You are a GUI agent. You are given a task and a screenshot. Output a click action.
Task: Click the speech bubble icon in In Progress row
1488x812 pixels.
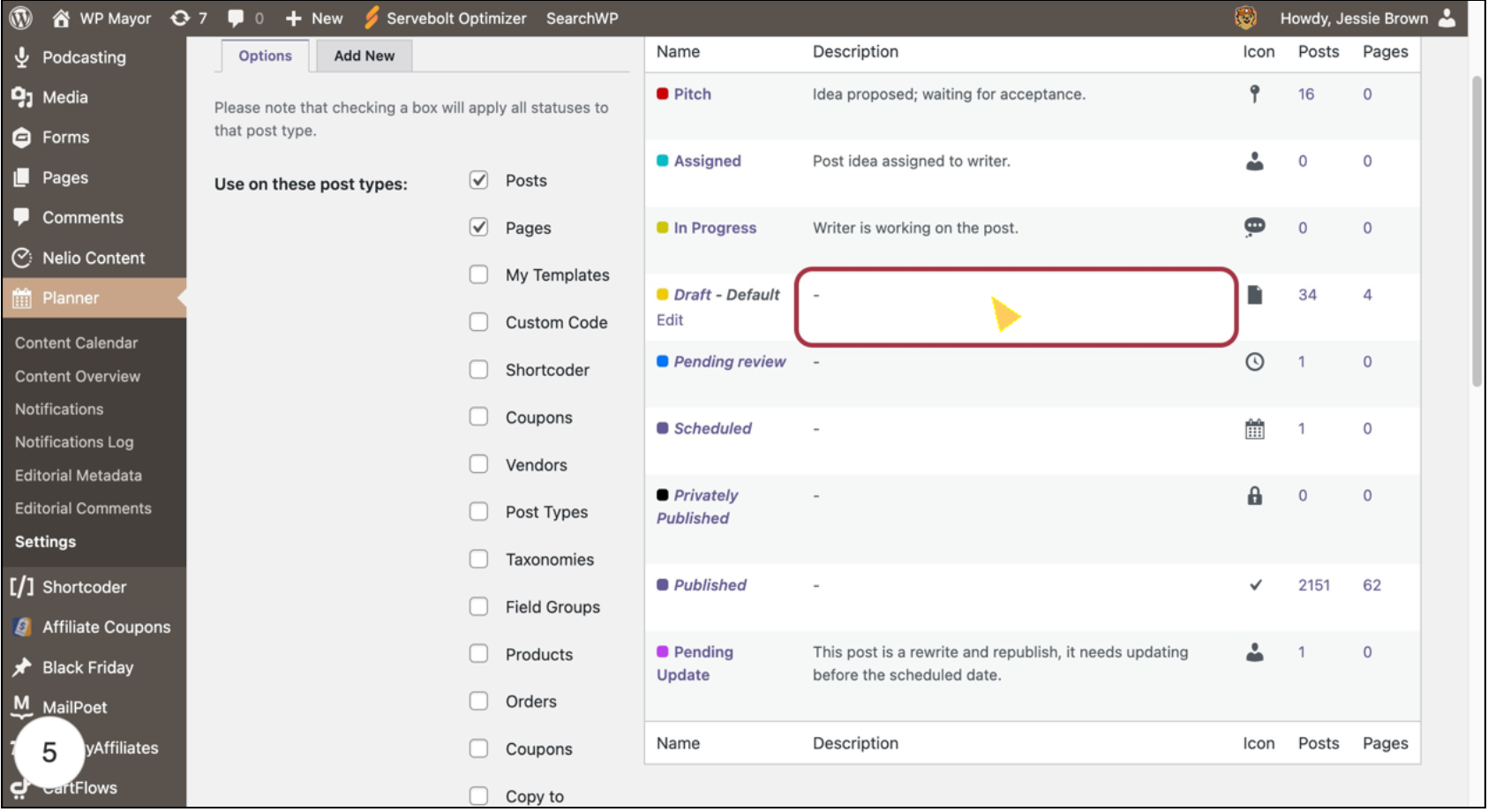1254,228
